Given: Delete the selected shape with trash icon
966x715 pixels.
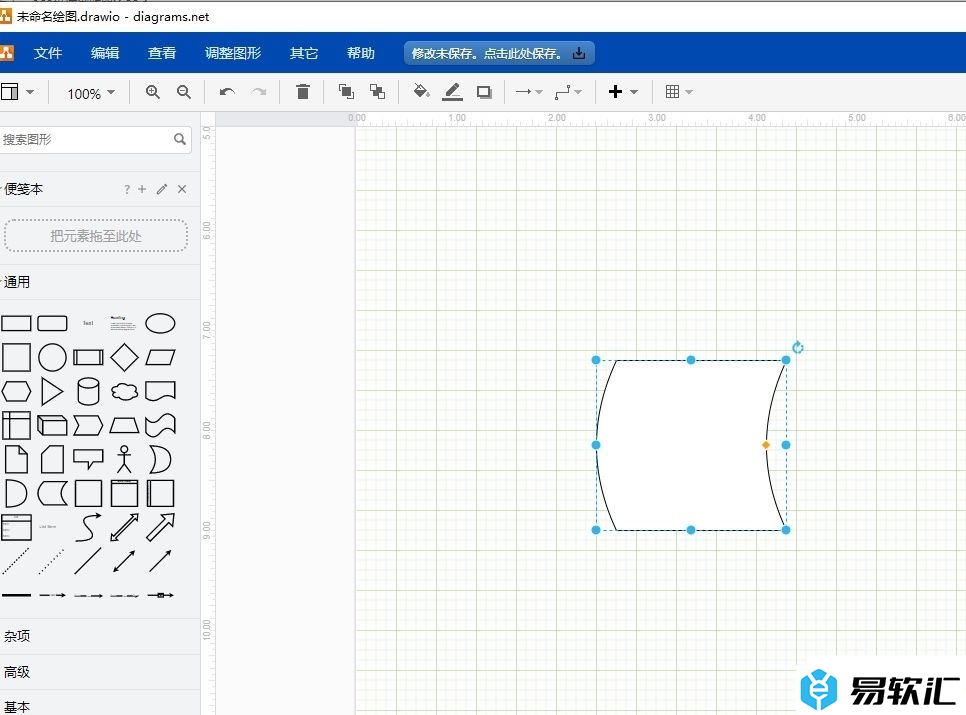Looking at the screenshot, I should pyautogui.click(x=302, y=92).
